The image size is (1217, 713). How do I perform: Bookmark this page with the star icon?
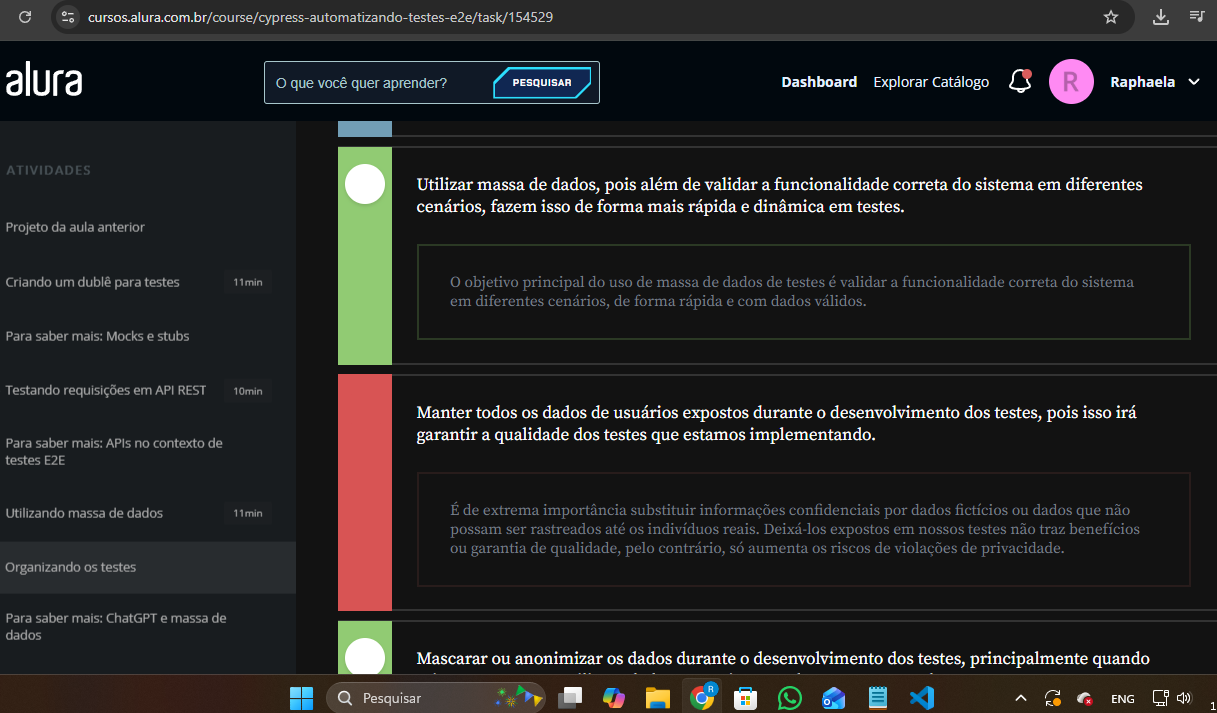pos(1111,17)
